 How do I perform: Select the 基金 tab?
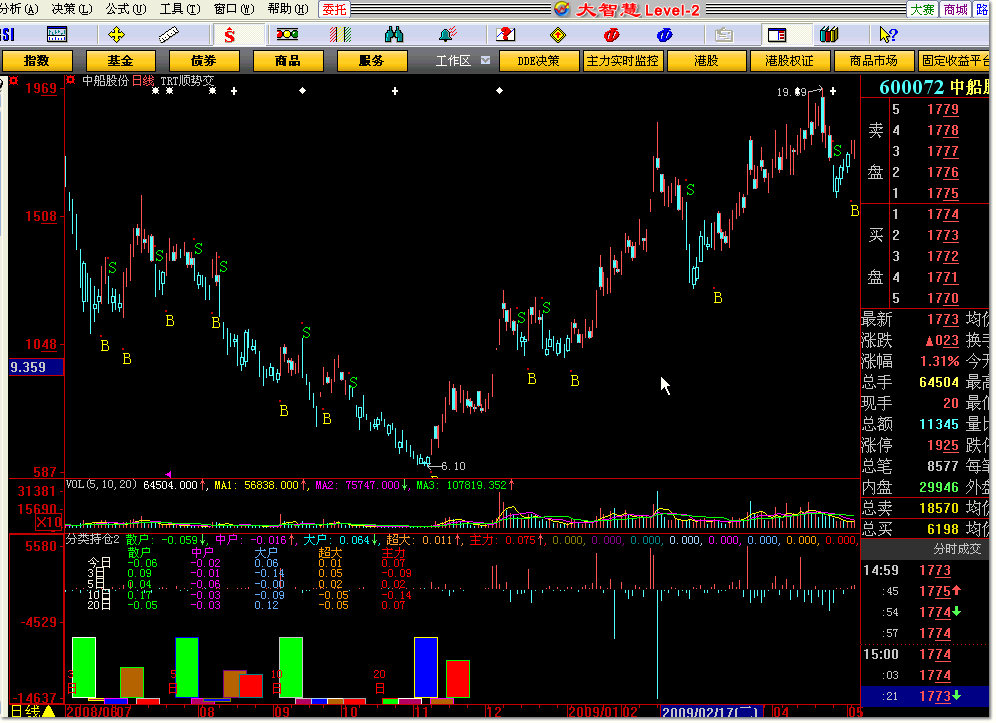[x=120, y=61]
